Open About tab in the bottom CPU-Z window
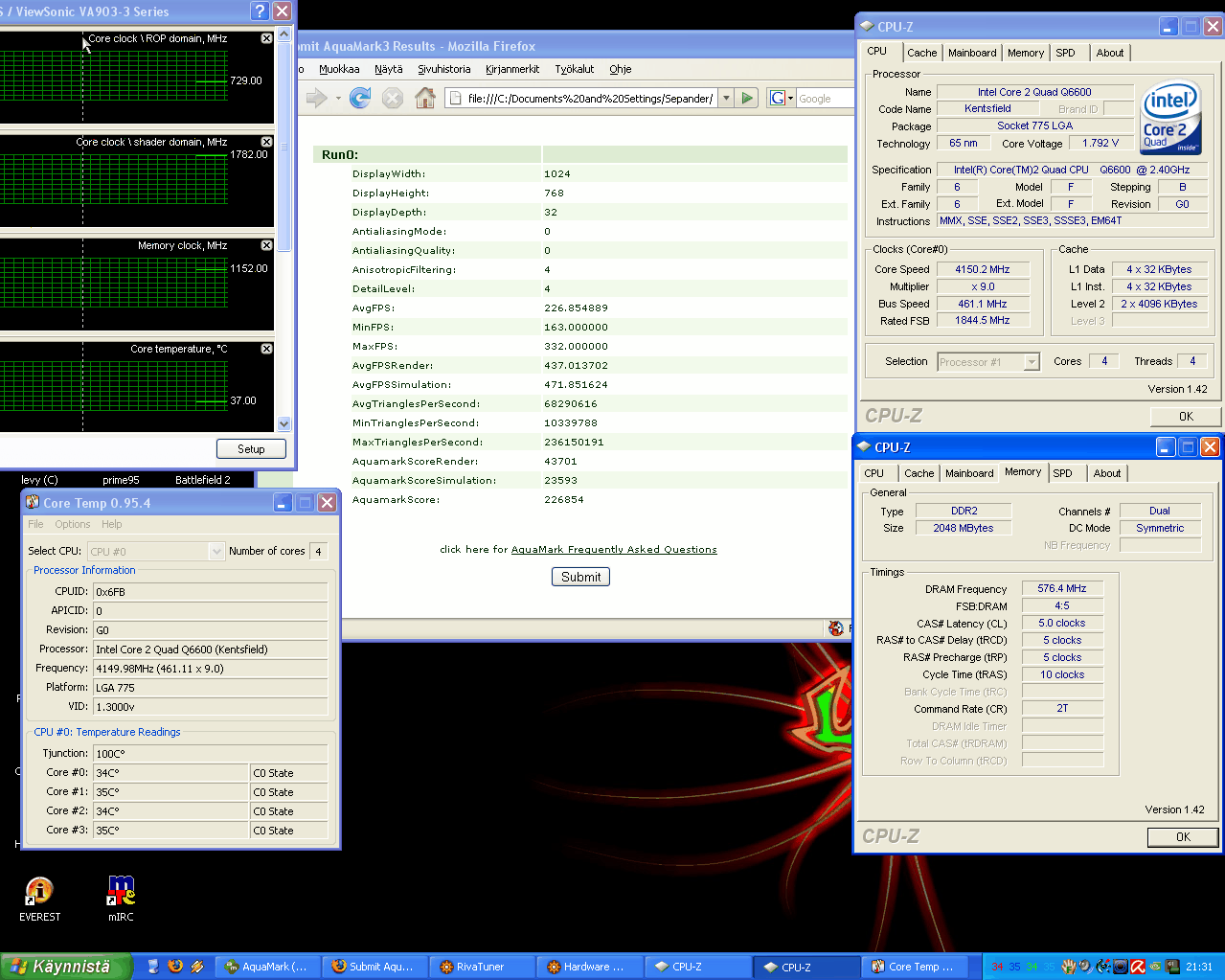Screen dimensions: 1225x980 [1107, 473]
